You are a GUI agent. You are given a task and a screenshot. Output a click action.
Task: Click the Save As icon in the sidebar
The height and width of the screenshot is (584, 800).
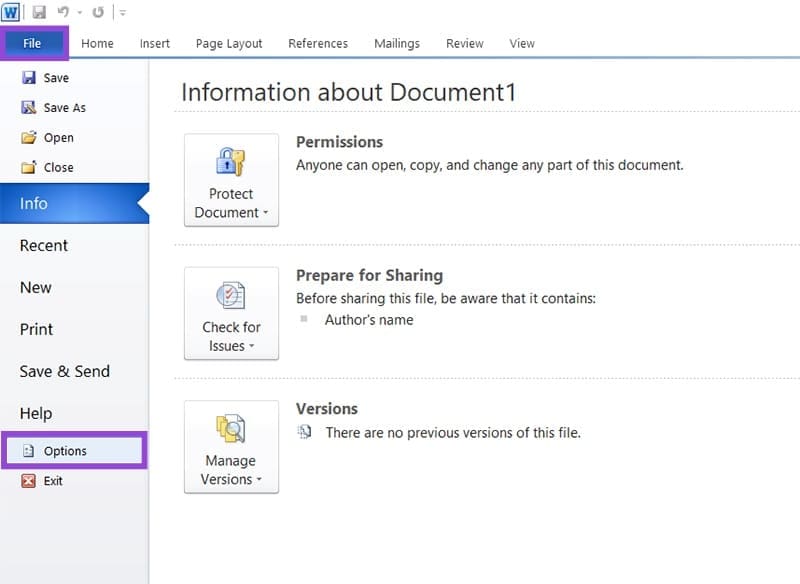31,107
